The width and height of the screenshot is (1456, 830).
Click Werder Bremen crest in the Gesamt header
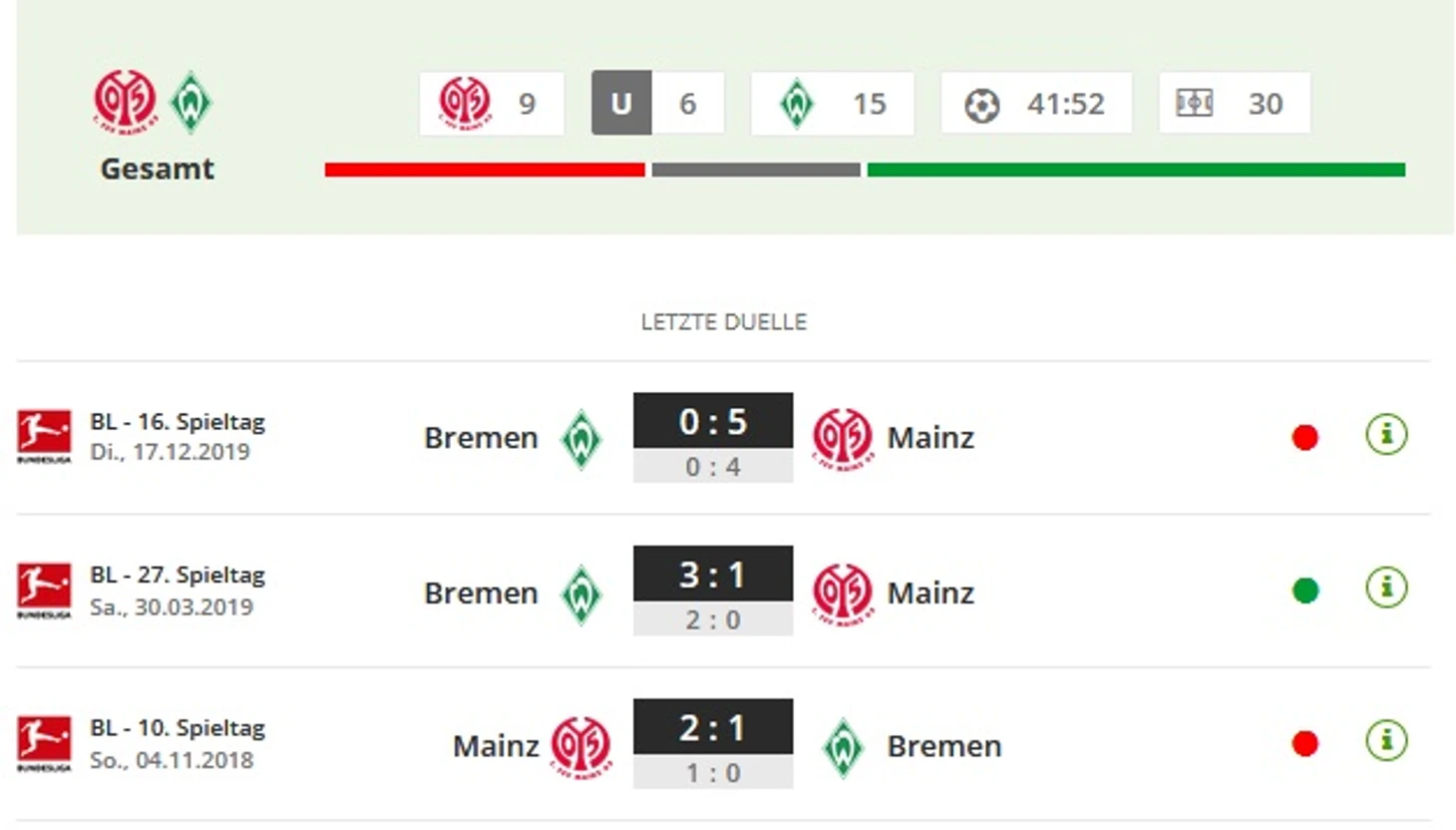tap(191, 102)
